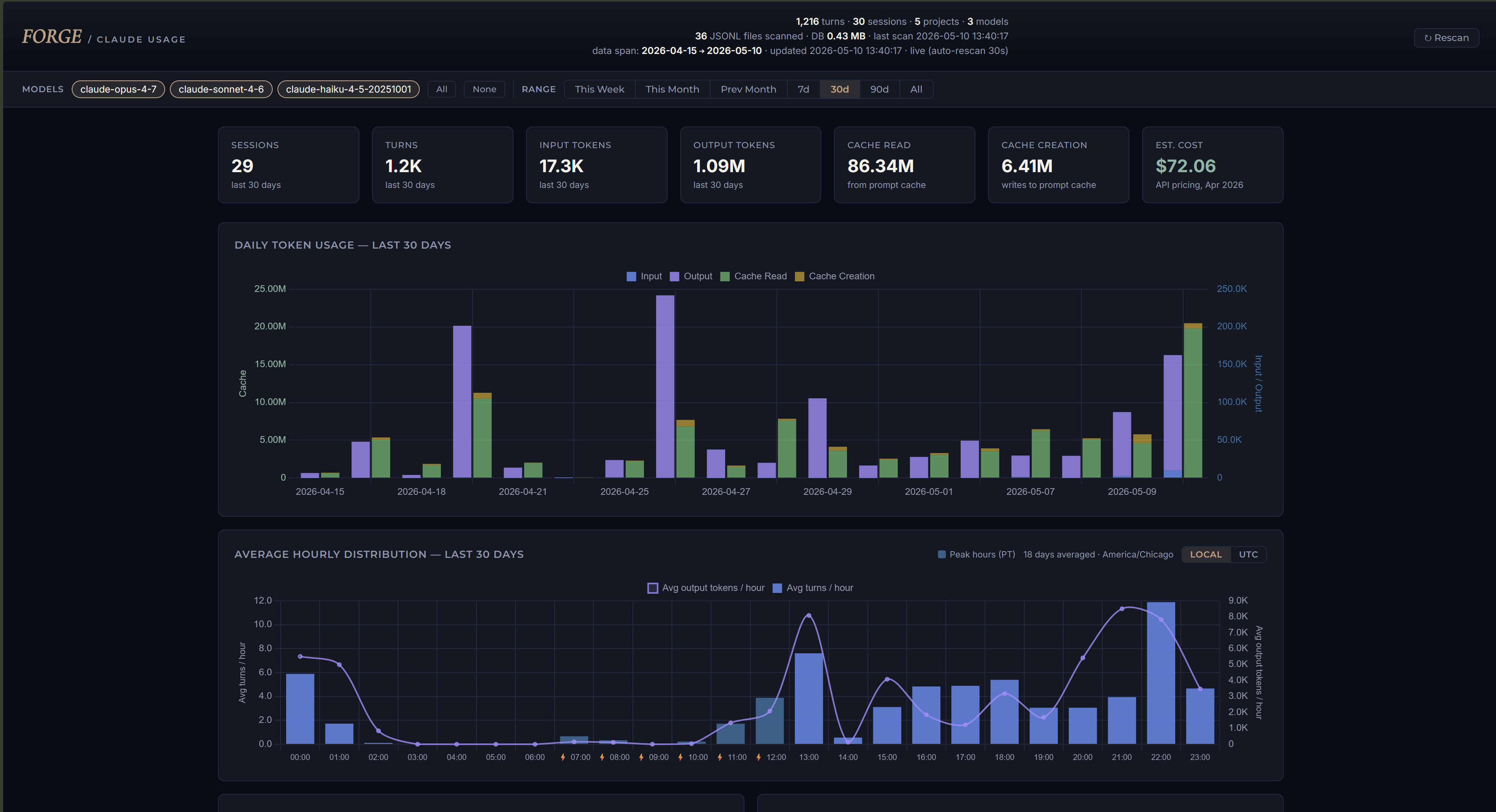Click the peak-hour lightning icon at 09:00
1496x812 pixels.
(641, 758)
